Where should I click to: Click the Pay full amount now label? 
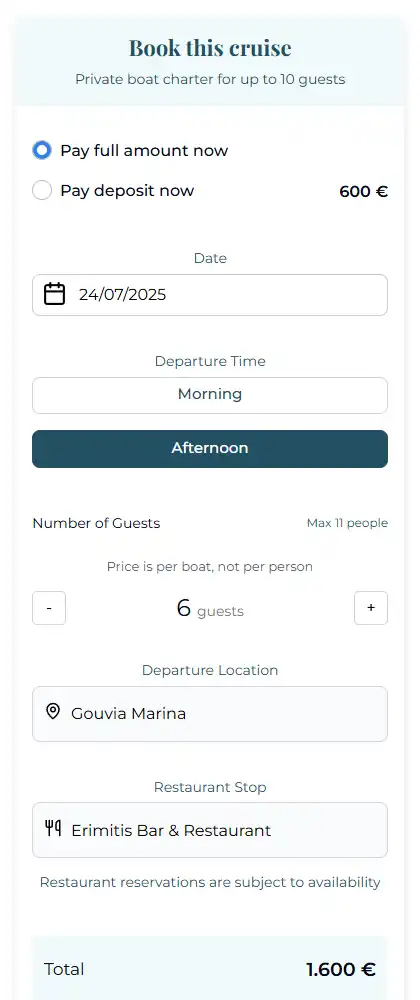pos(144,151)
